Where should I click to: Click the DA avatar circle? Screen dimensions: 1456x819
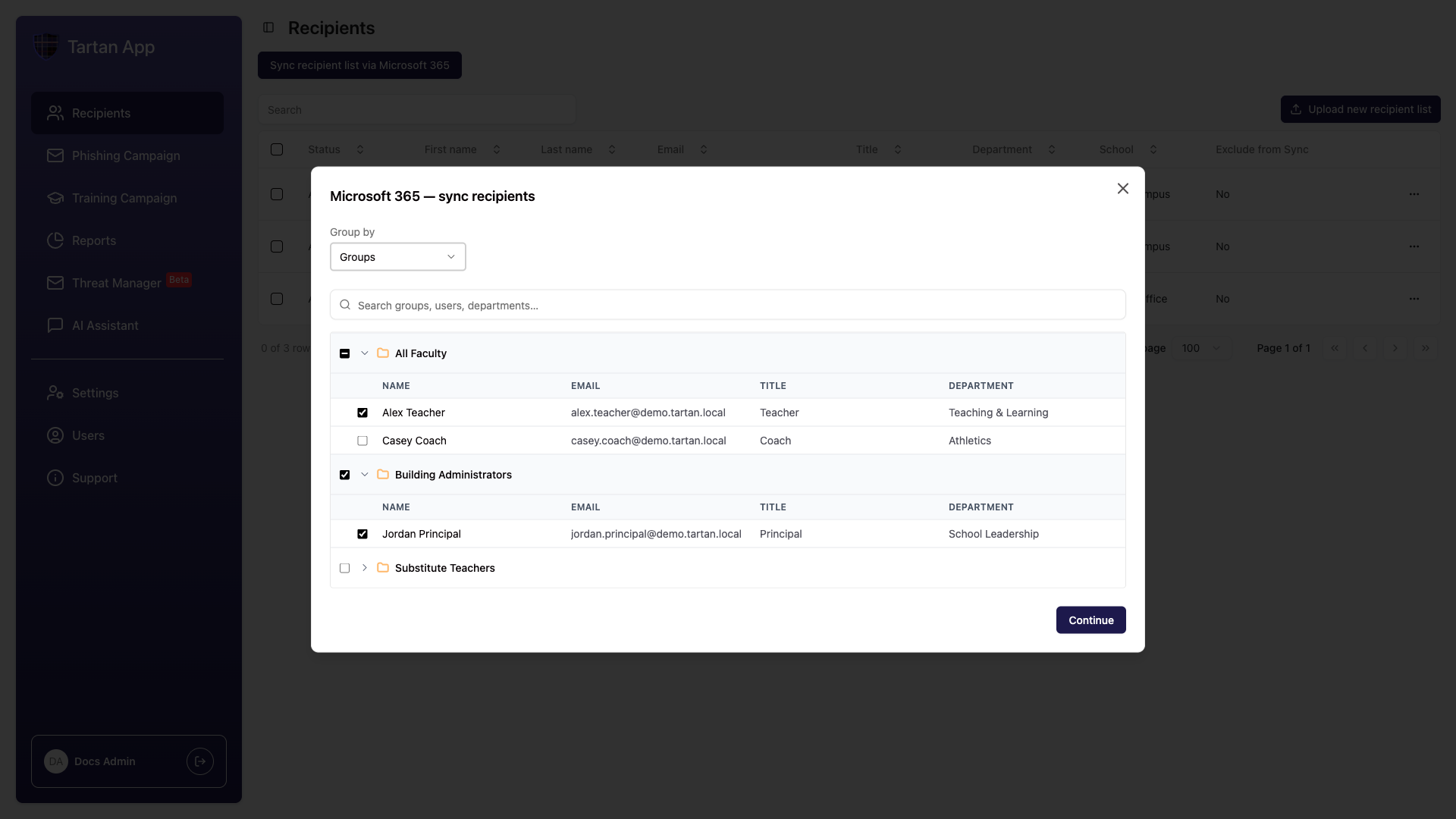[56, 761]
